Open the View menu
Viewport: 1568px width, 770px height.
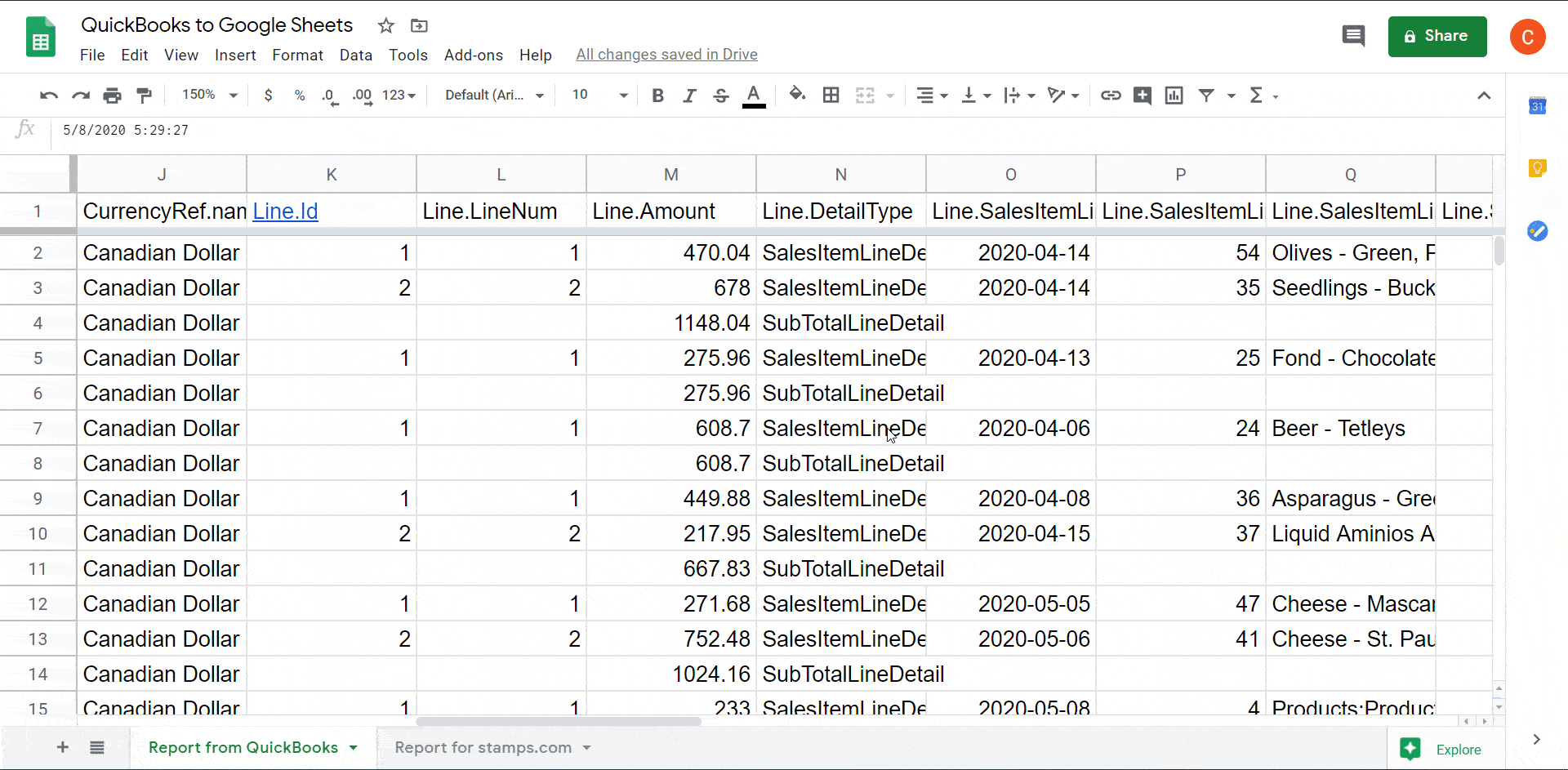pos(181,55)
